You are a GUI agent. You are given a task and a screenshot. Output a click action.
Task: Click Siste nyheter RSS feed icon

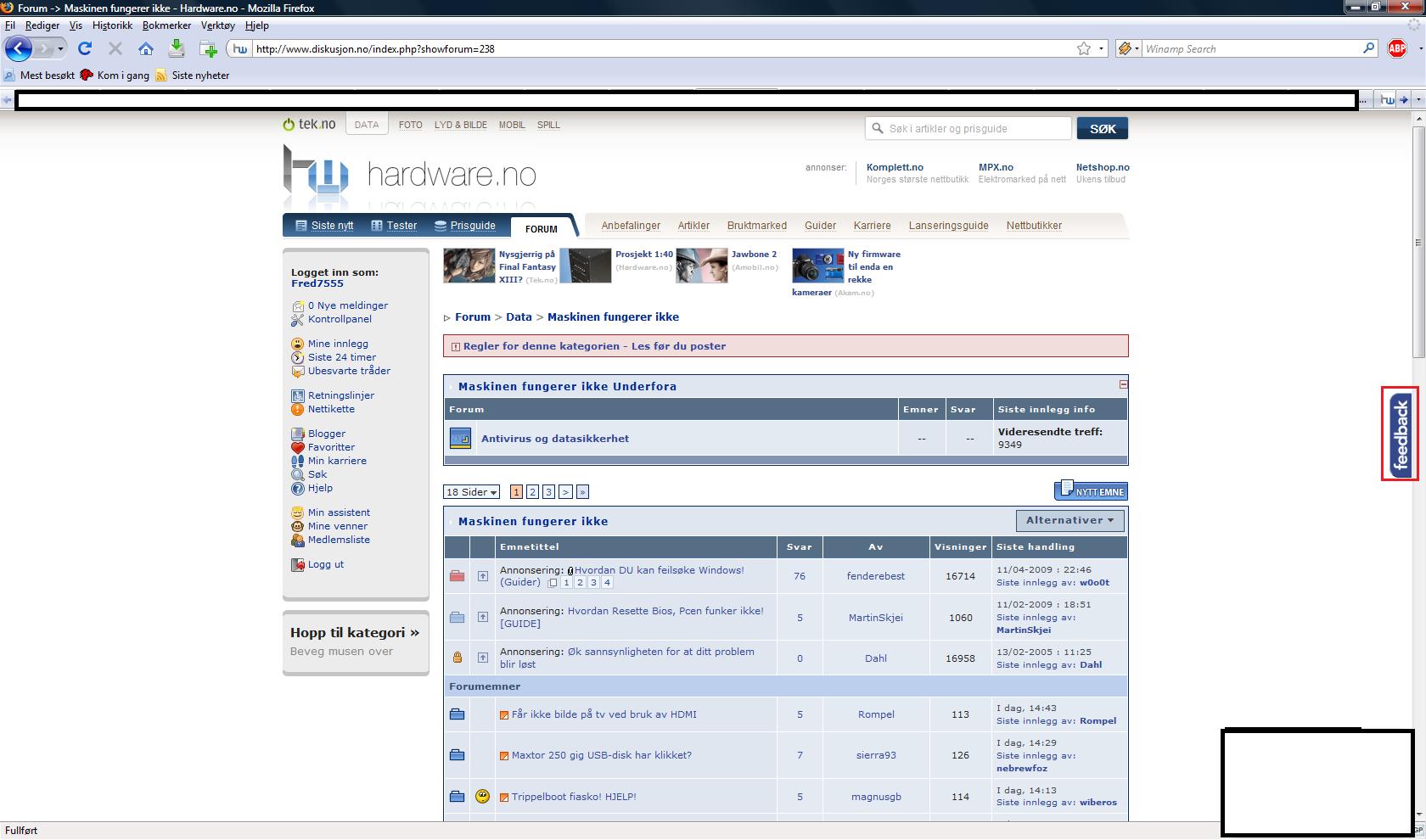160,75
